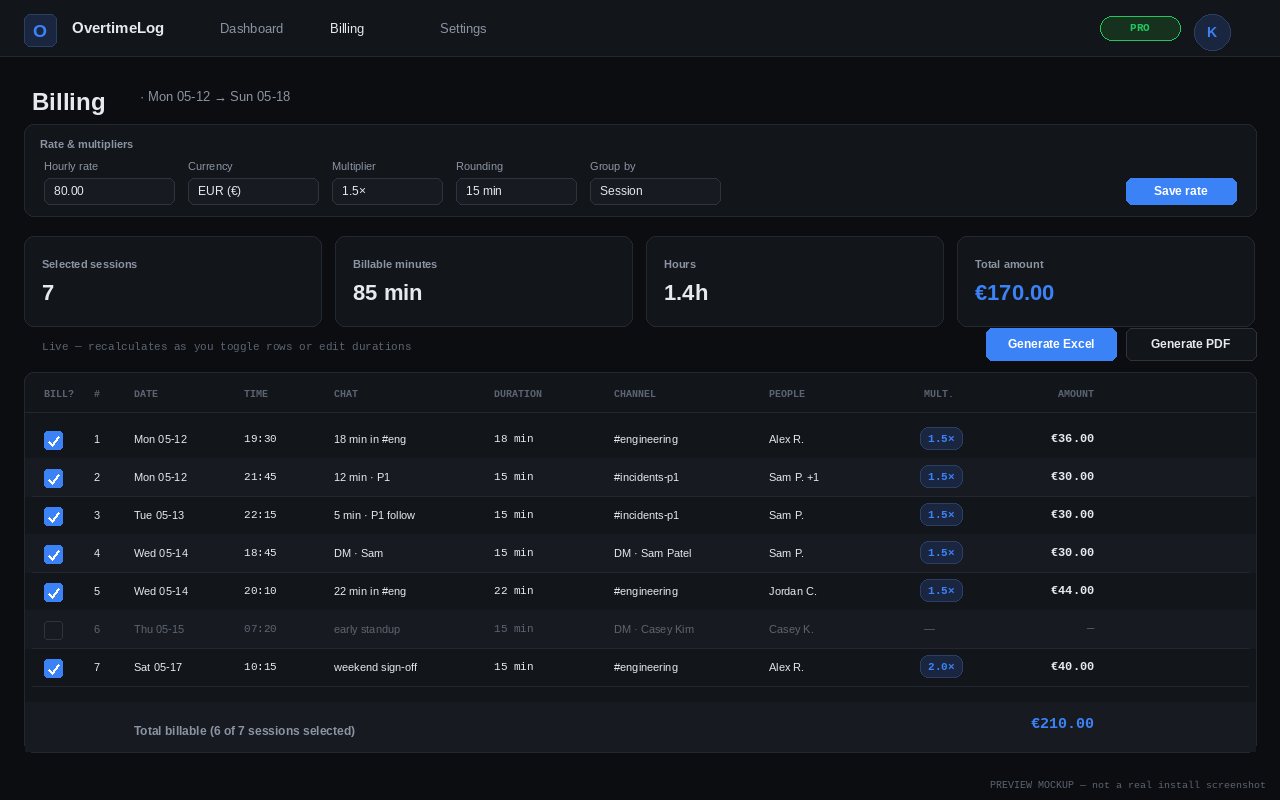Click the 85 min billable minutes value
This screenshot has width=1280, height=800.
[388, 293]
